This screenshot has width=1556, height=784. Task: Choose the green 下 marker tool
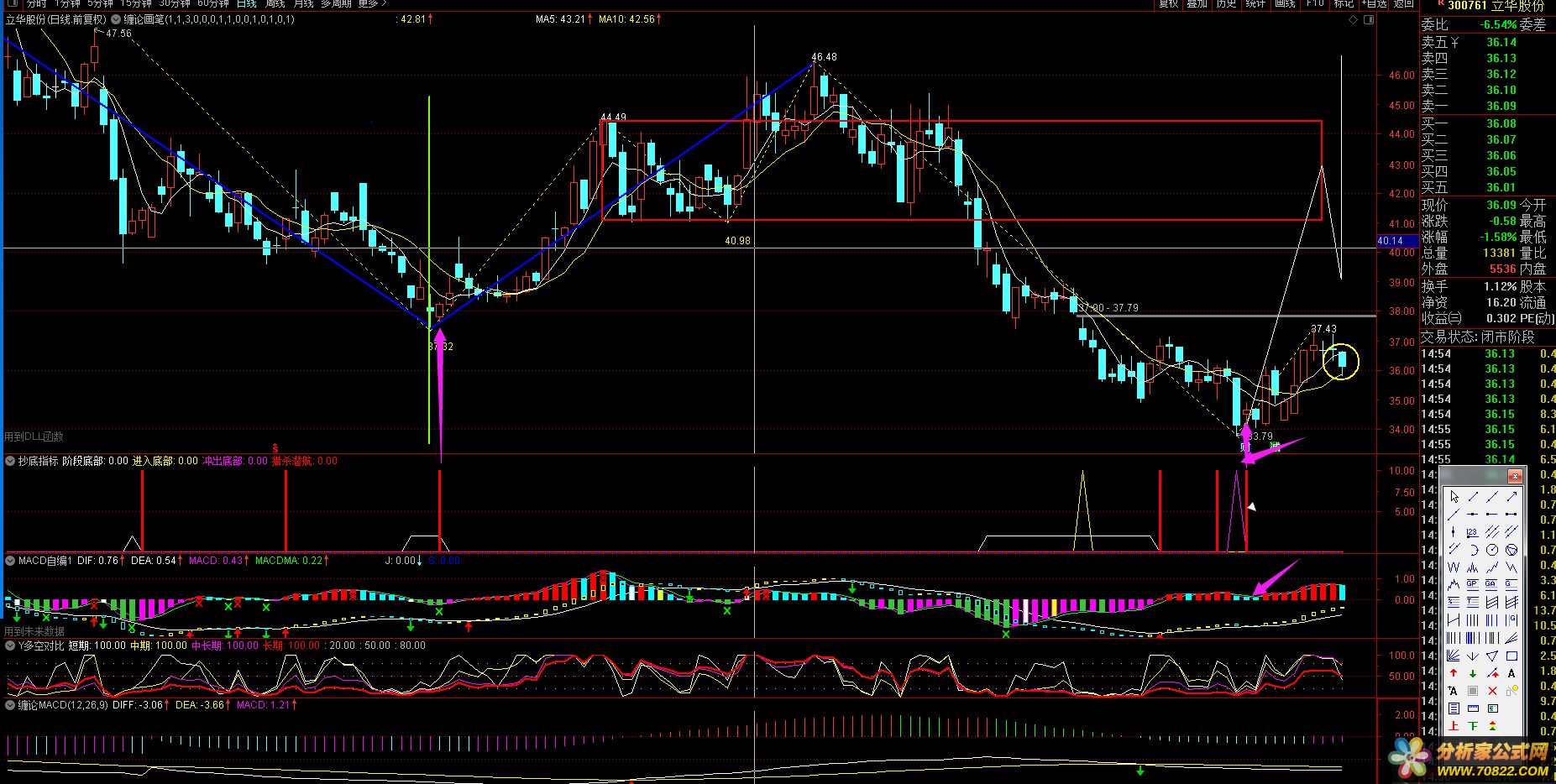coord(1473,726)
